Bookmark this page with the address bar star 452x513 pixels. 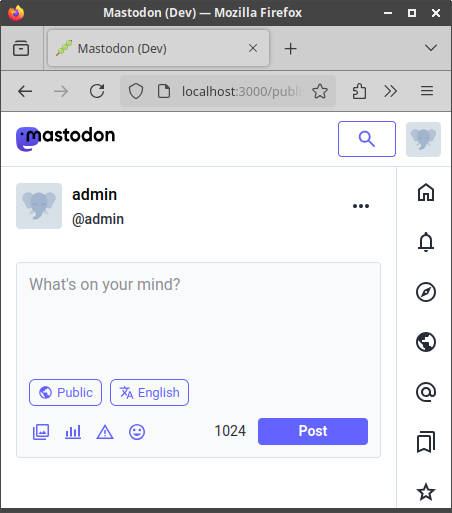pos(320,91)
